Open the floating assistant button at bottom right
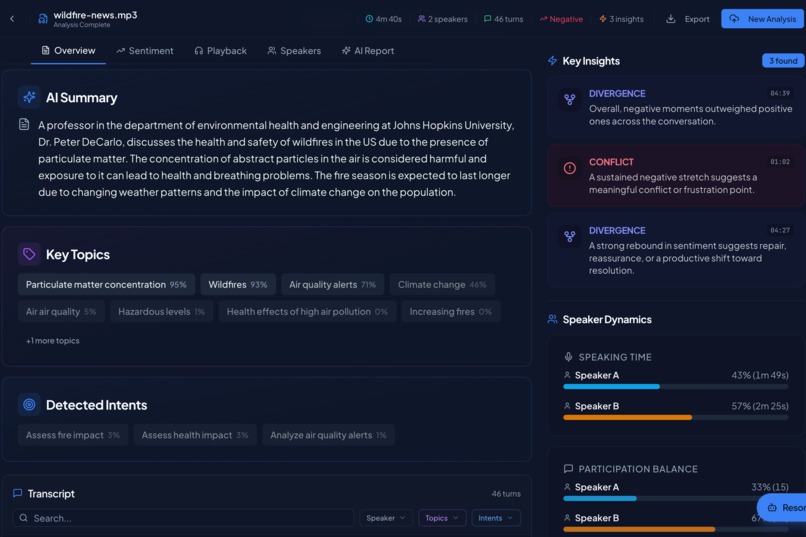 tap(782, 508)
